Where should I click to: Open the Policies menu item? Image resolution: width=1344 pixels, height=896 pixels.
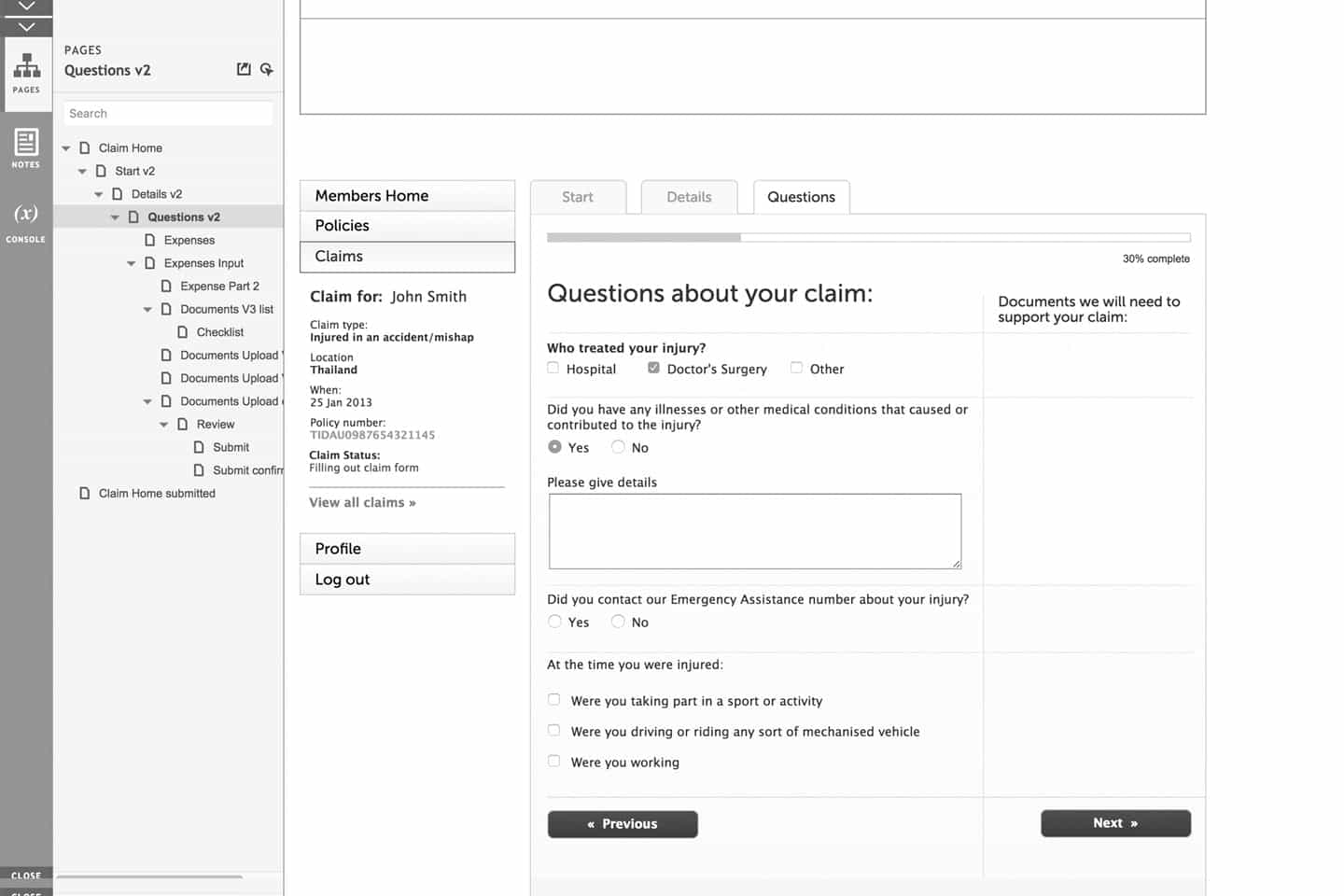click(x=407, y=226)
